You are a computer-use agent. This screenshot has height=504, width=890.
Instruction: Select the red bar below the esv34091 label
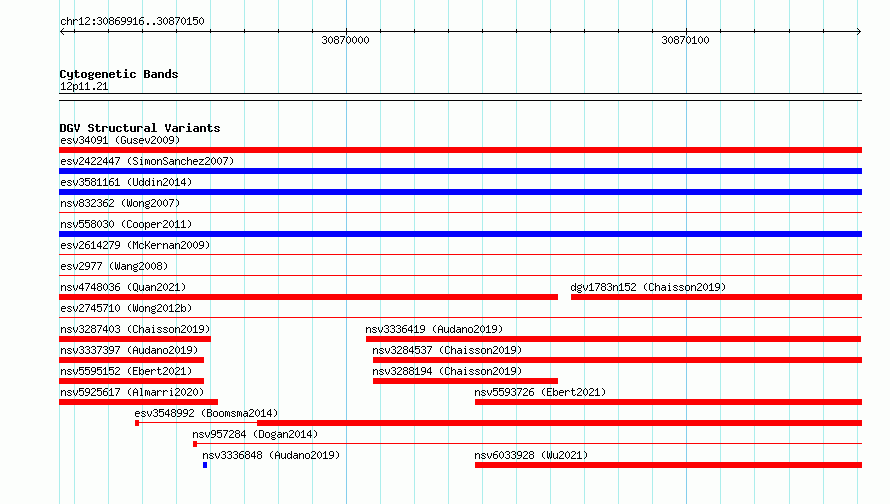[460, 150]
